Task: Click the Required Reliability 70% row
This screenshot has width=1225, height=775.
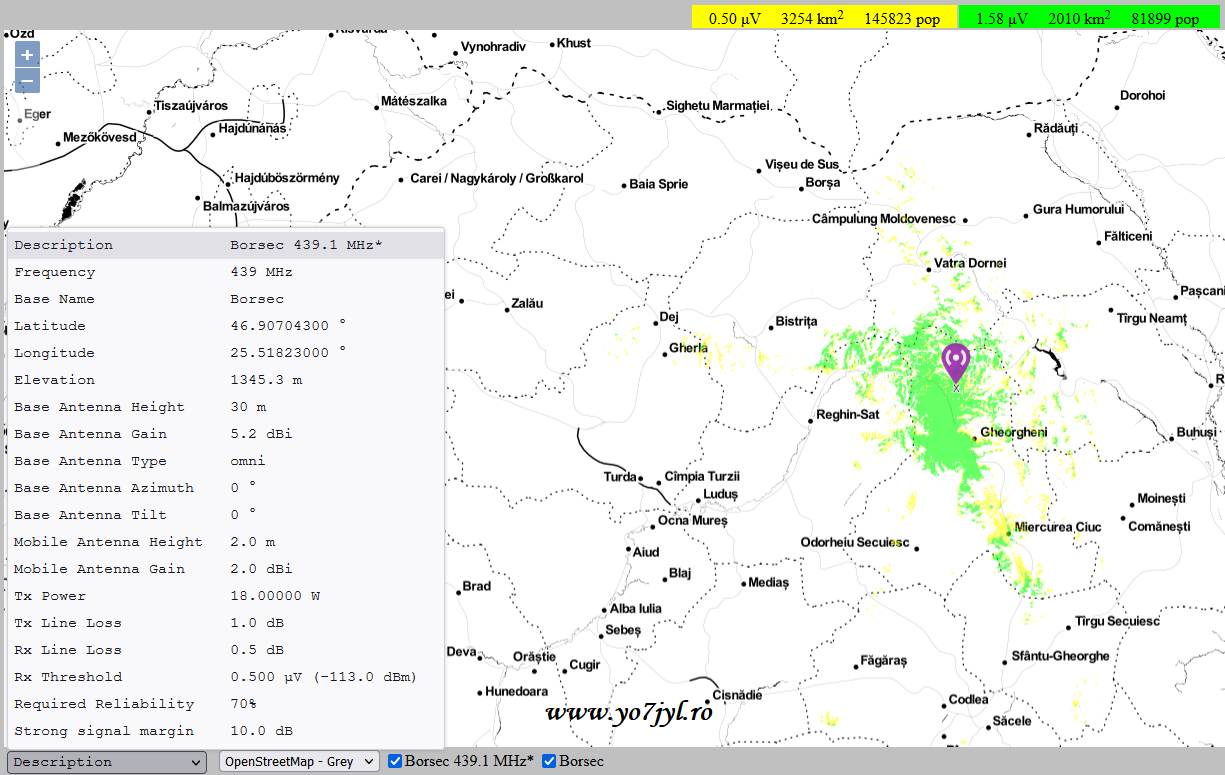Action: click(x=226, y=704)
